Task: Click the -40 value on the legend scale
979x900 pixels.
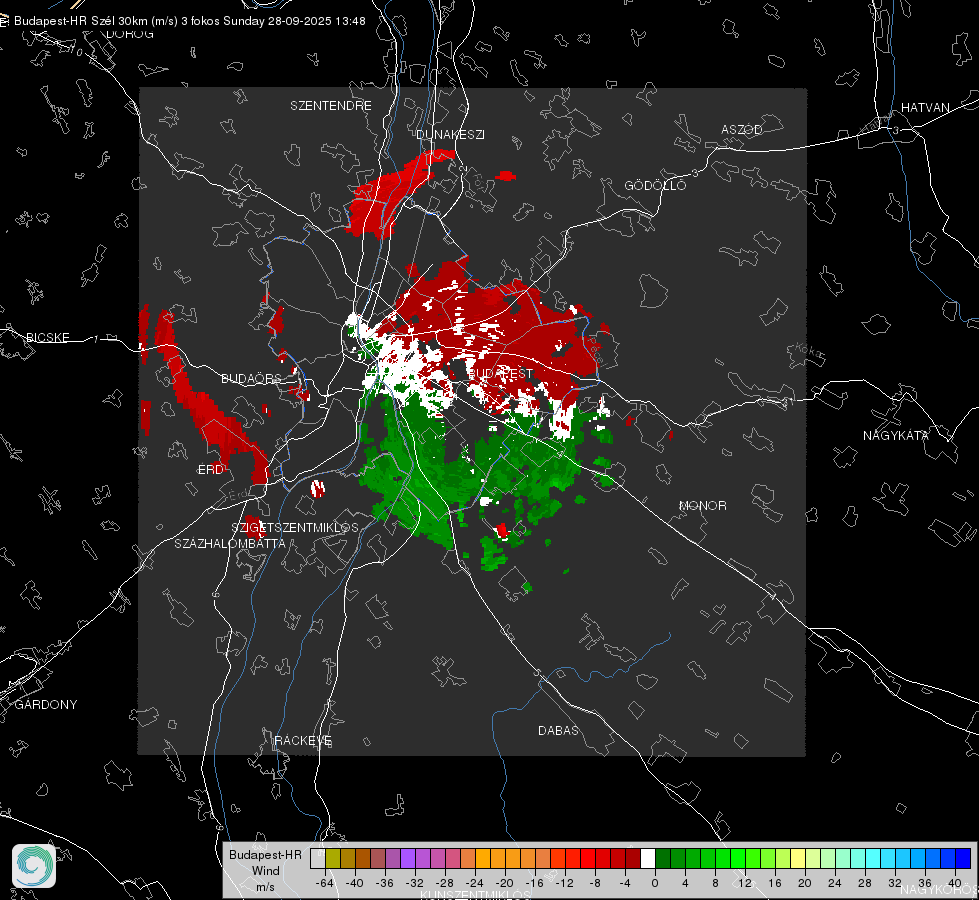Action: tap(355, 883)
